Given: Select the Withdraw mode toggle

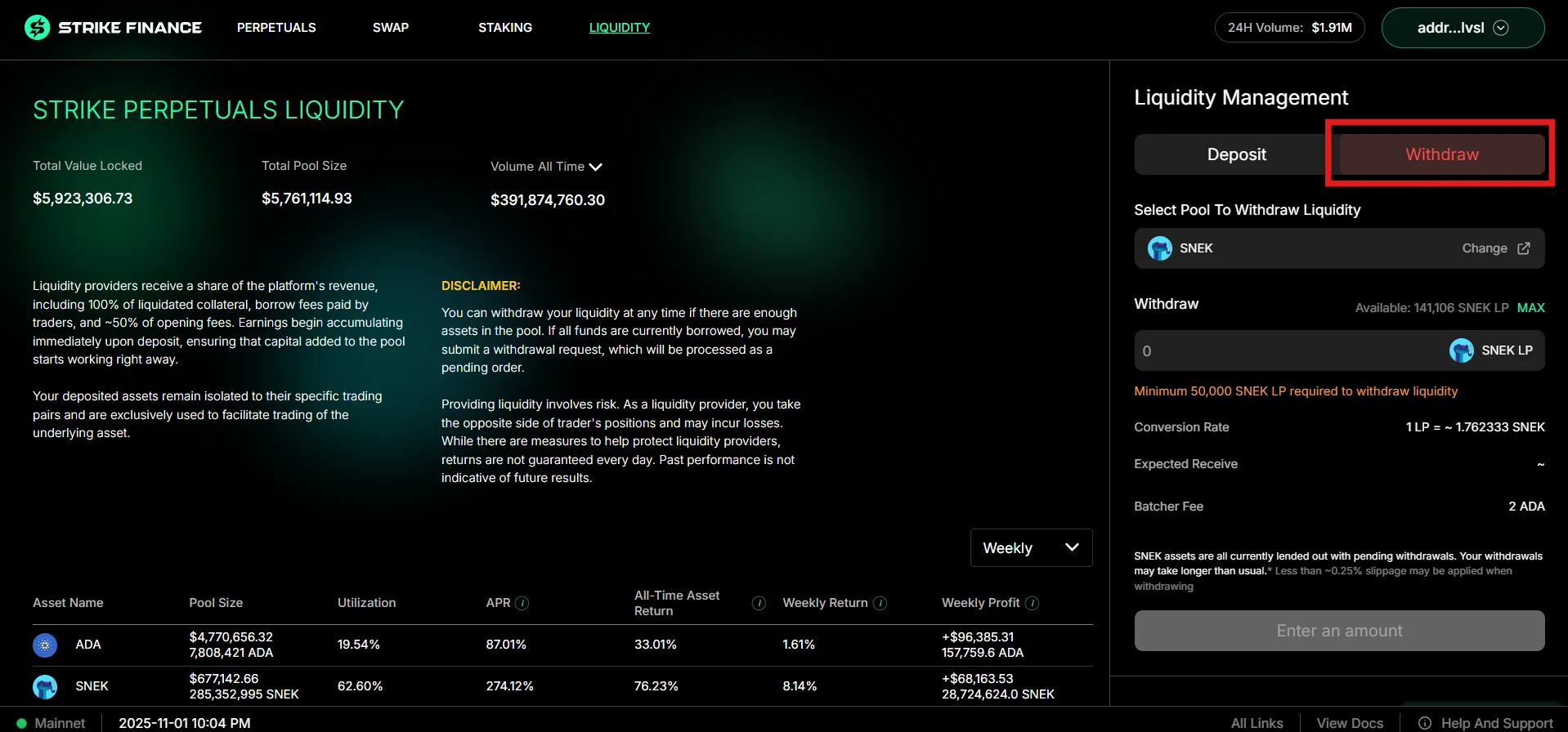Looking at the screenshot, I should (x=1441, y=154).
